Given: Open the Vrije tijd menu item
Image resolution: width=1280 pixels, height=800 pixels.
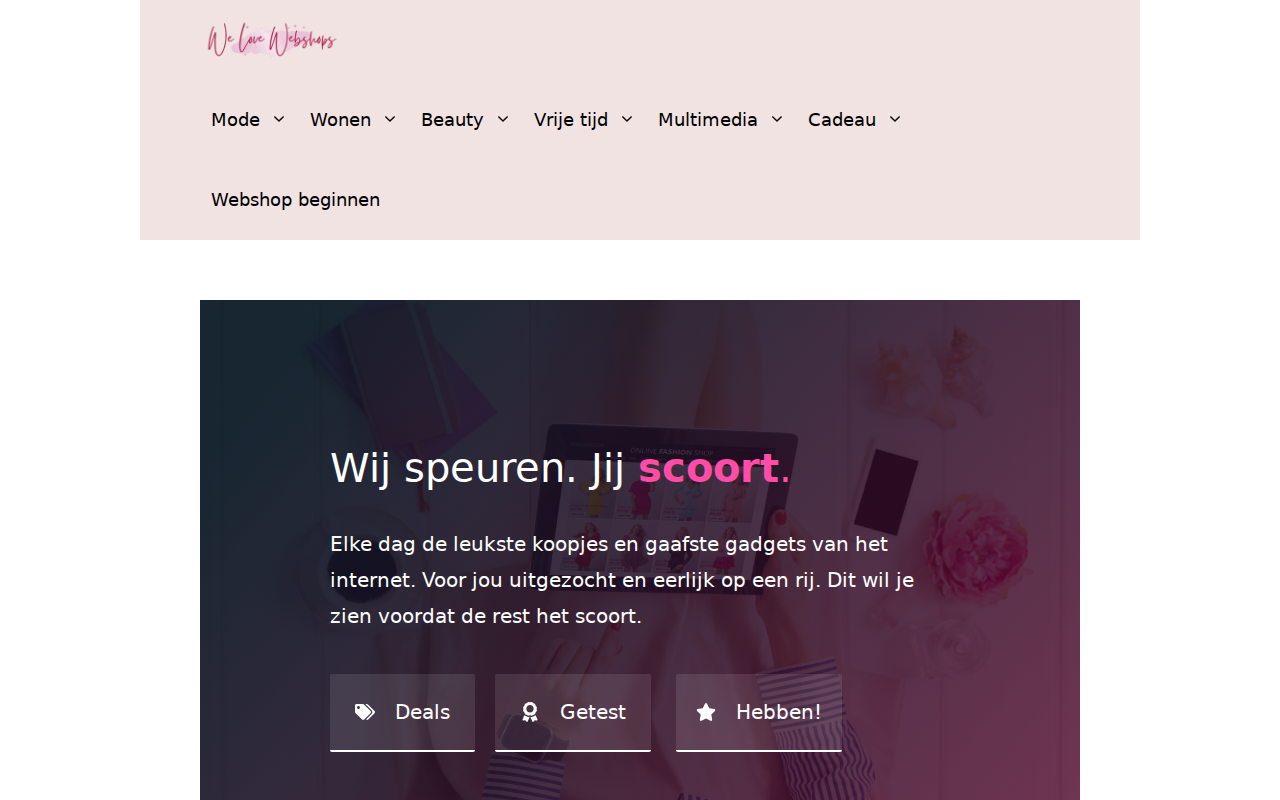Looking at the screenshot, I should [x=571, y=120].
